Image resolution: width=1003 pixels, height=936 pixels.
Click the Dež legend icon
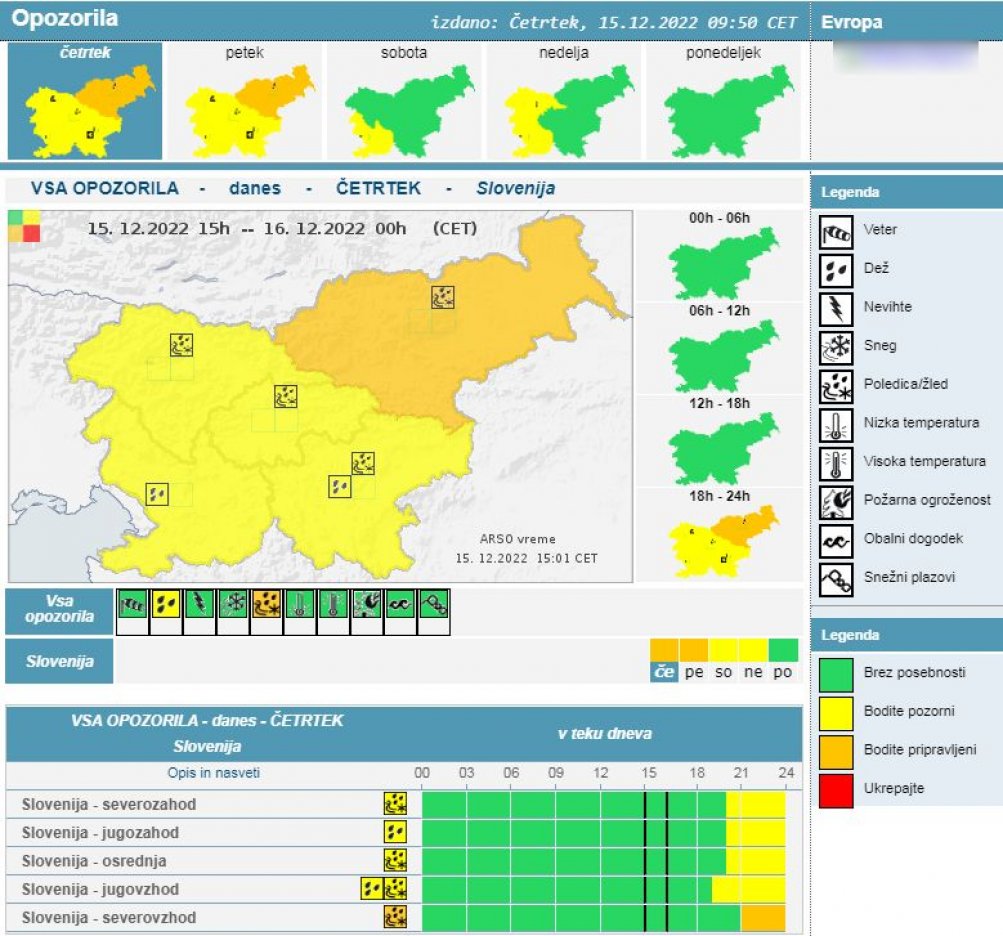pos(835,271)
